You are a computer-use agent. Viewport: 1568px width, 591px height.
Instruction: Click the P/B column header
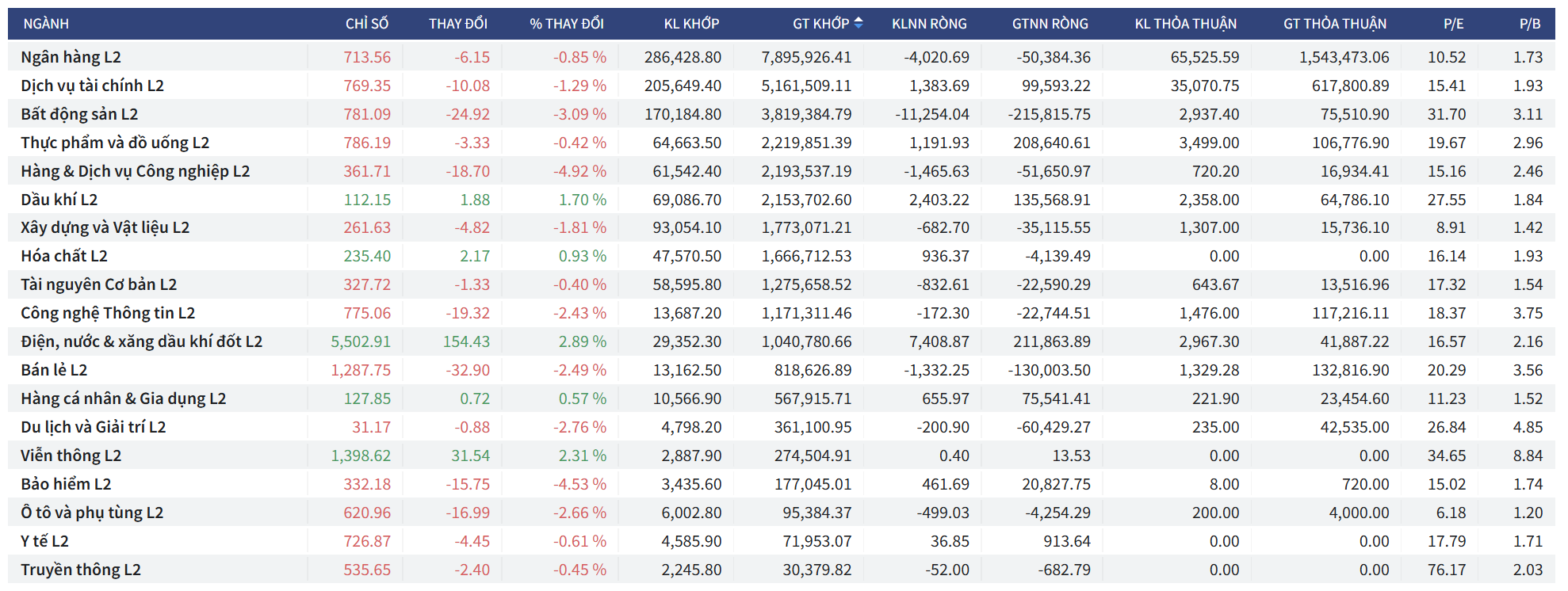click(1530, 24)
